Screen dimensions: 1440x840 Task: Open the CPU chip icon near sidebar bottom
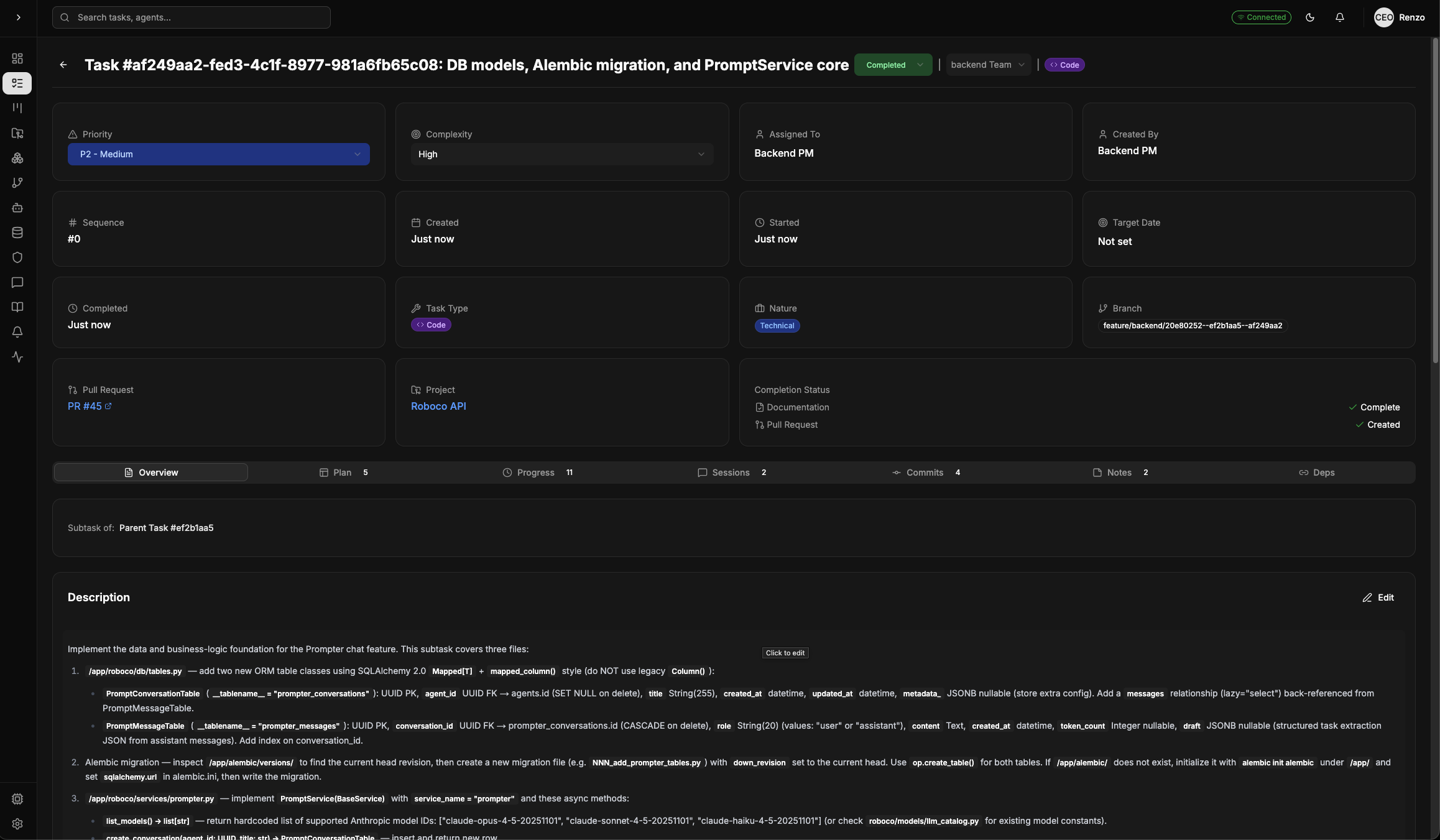pyautogui.click(x=17, y=799)
